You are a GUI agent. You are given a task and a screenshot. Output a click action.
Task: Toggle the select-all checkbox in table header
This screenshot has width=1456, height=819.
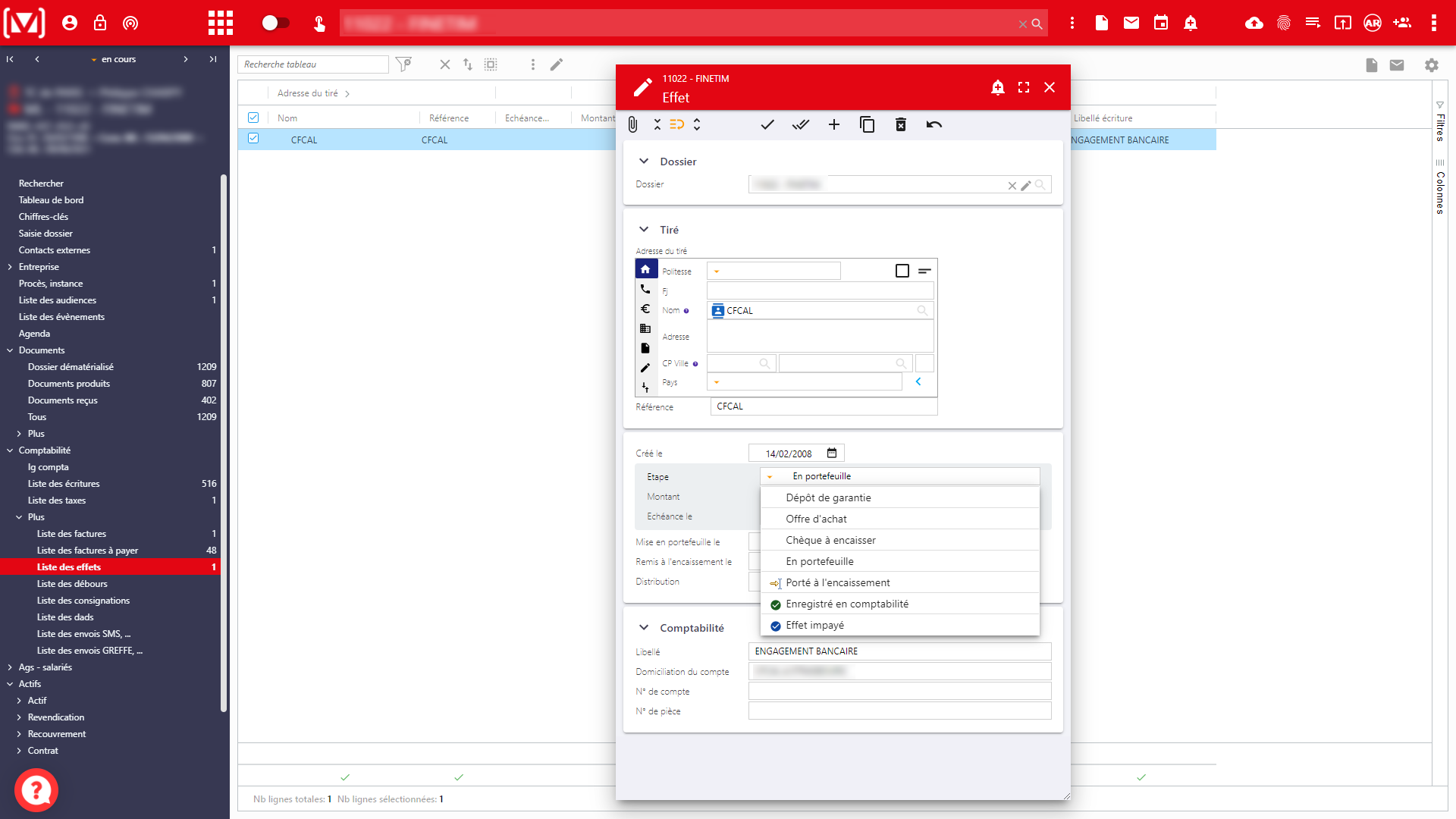[253, 118]
